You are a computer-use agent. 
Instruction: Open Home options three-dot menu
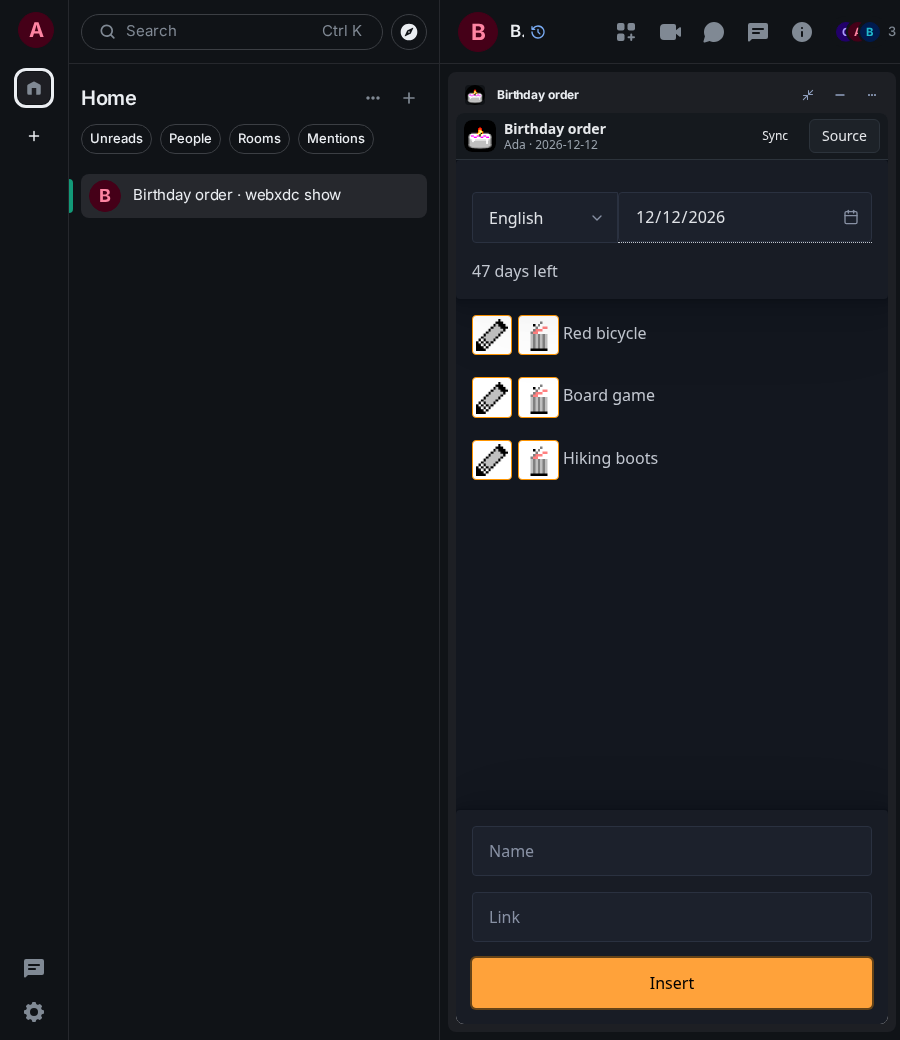point(373,98)
